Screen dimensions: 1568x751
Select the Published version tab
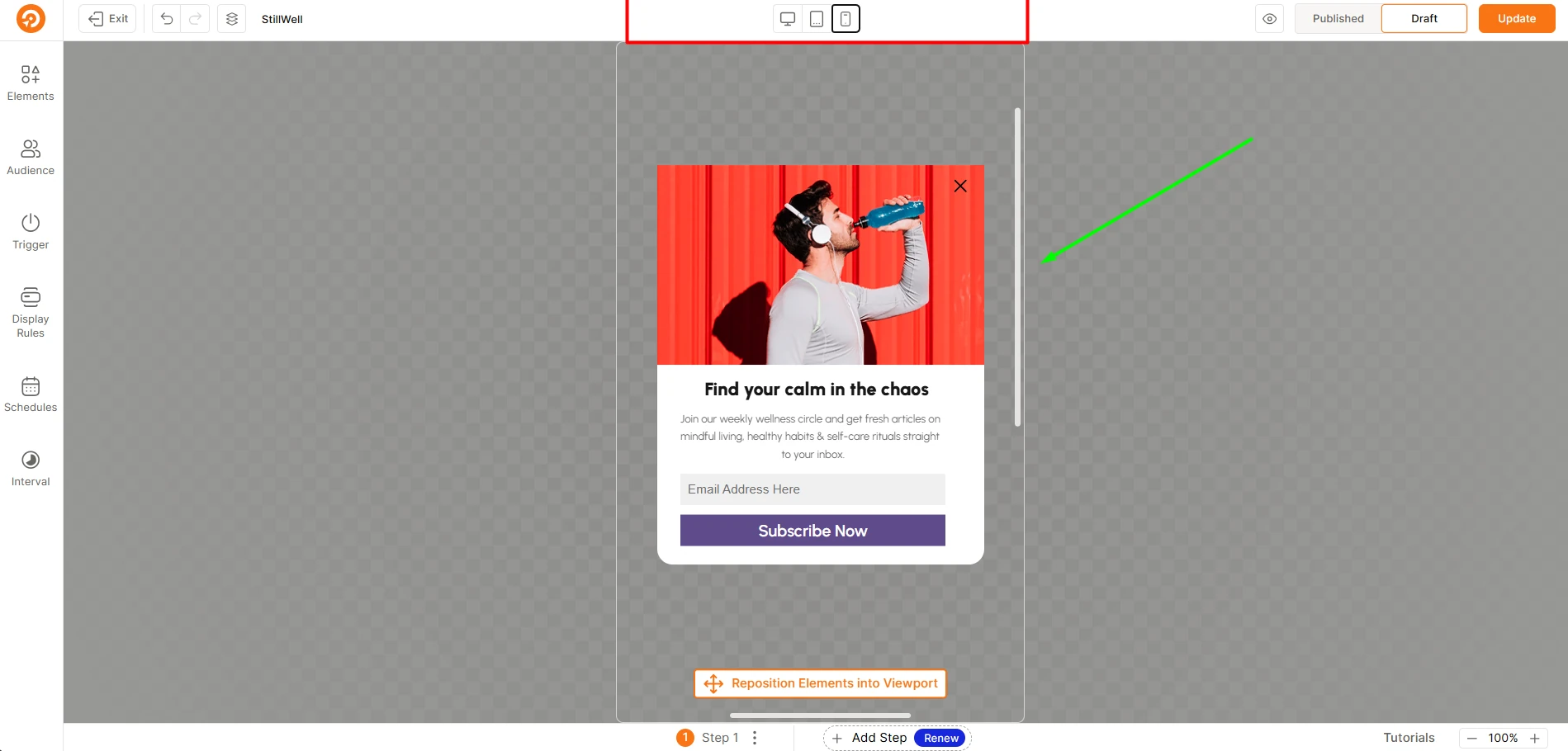1338,18
